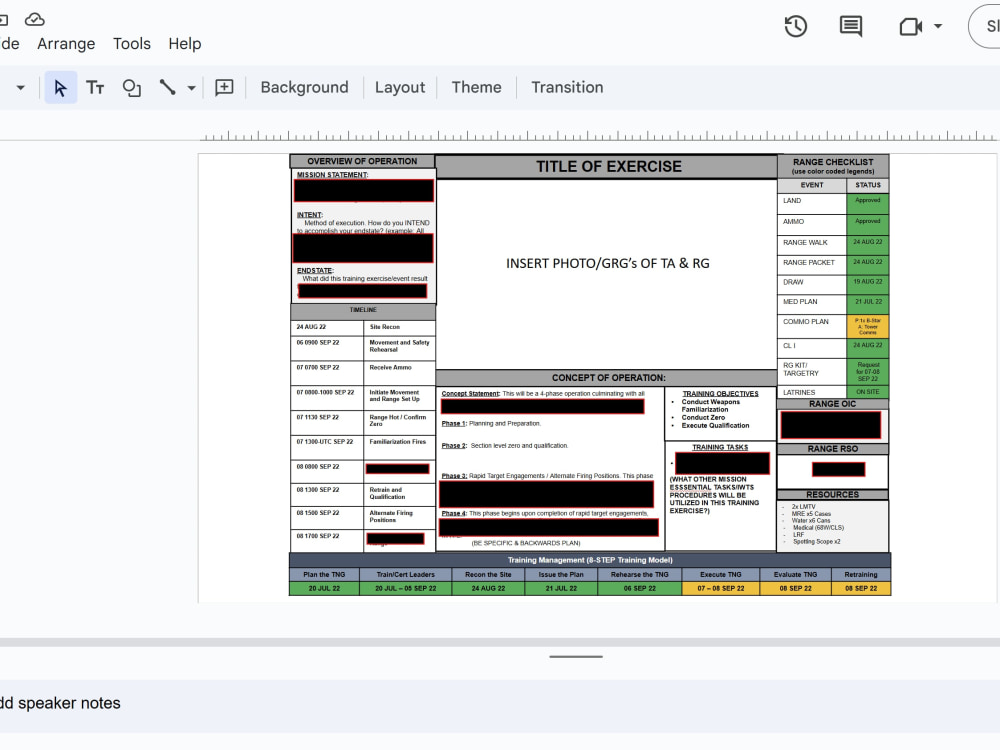Click the MISSION STATEMENT label
The width and height of the screenshot is (1000, 750).
pyautogui.click(x=332, y=175)
